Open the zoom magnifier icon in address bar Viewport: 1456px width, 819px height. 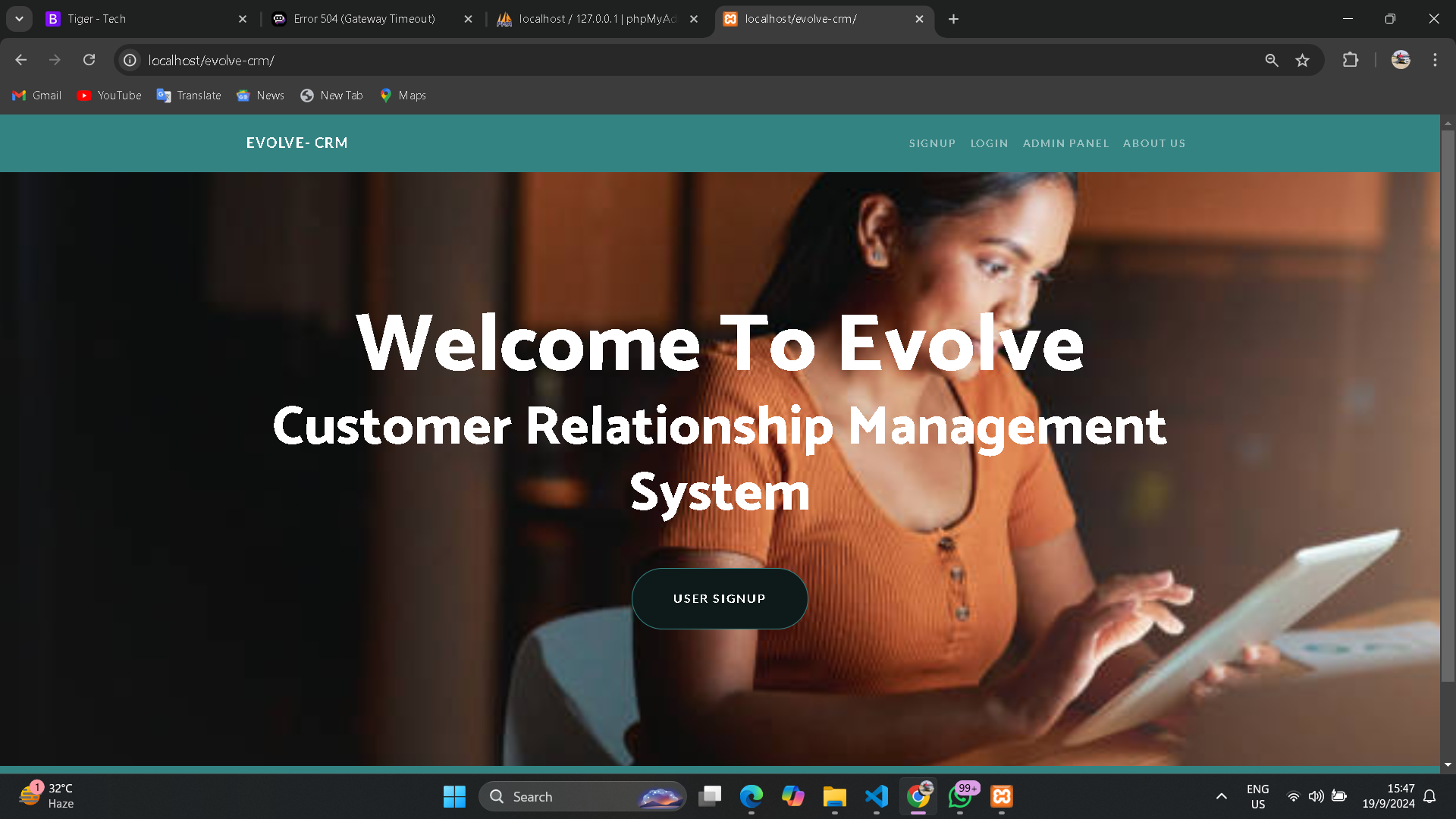coord(1272,60)
